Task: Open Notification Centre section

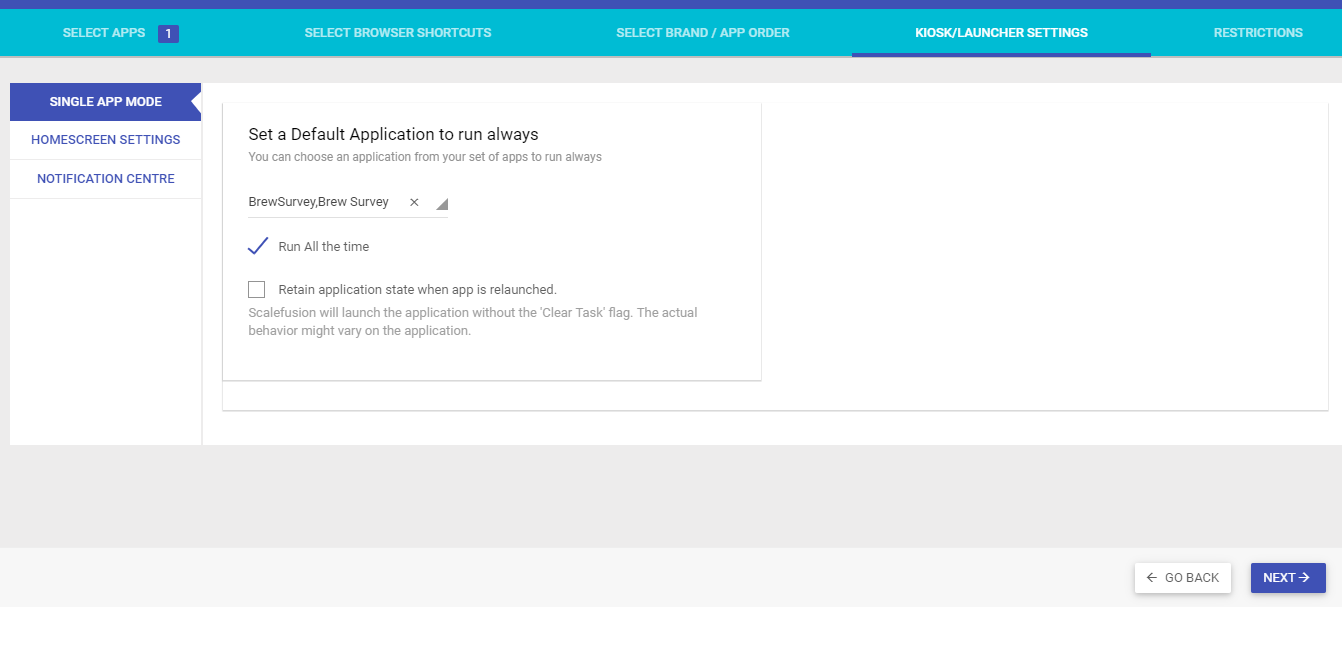Action: (105, 179)
